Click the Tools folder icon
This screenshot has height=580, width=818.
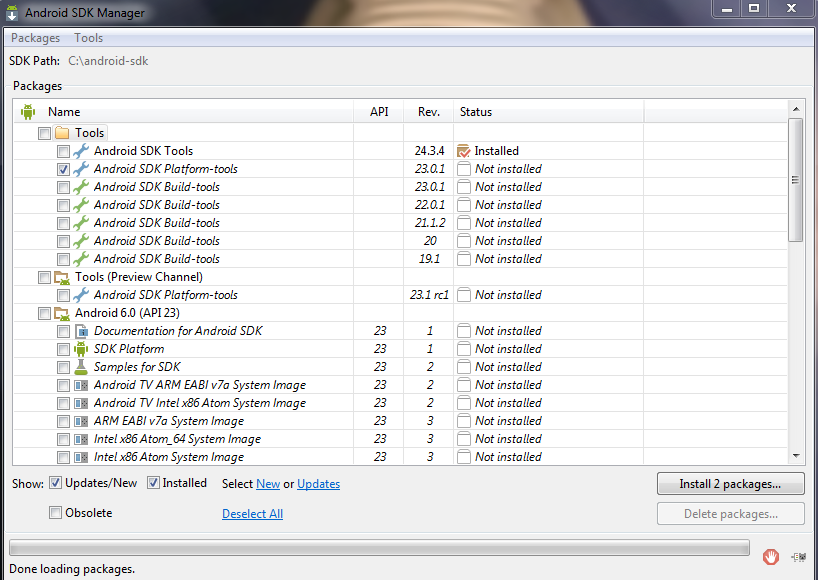(62, 133)
